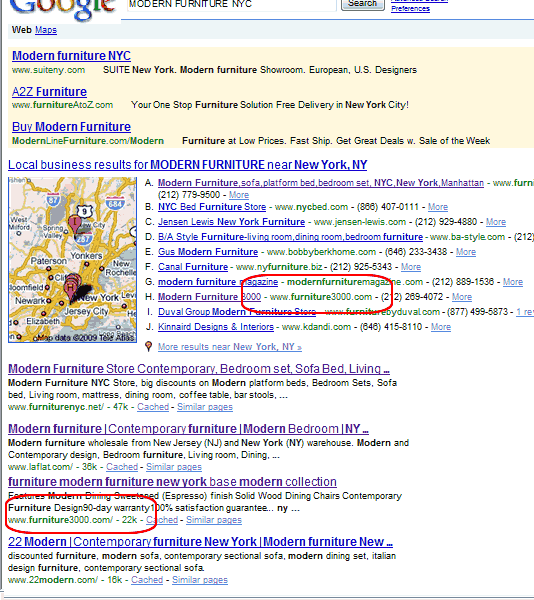Screen dimensions: 534x600
Task: Click the Search button
Action: (363, 4)
